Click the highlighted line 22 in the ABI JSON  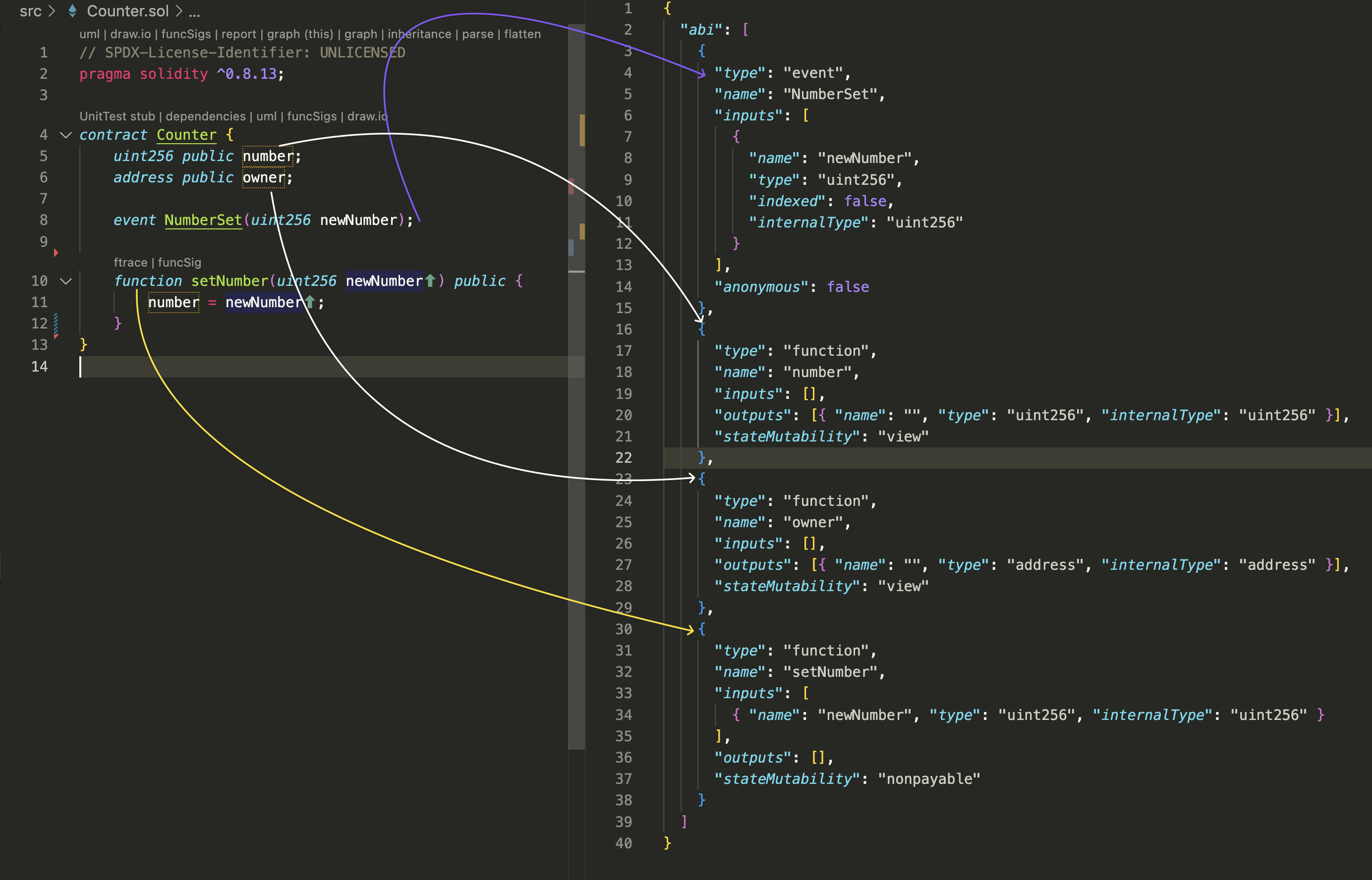coord(800,458)
